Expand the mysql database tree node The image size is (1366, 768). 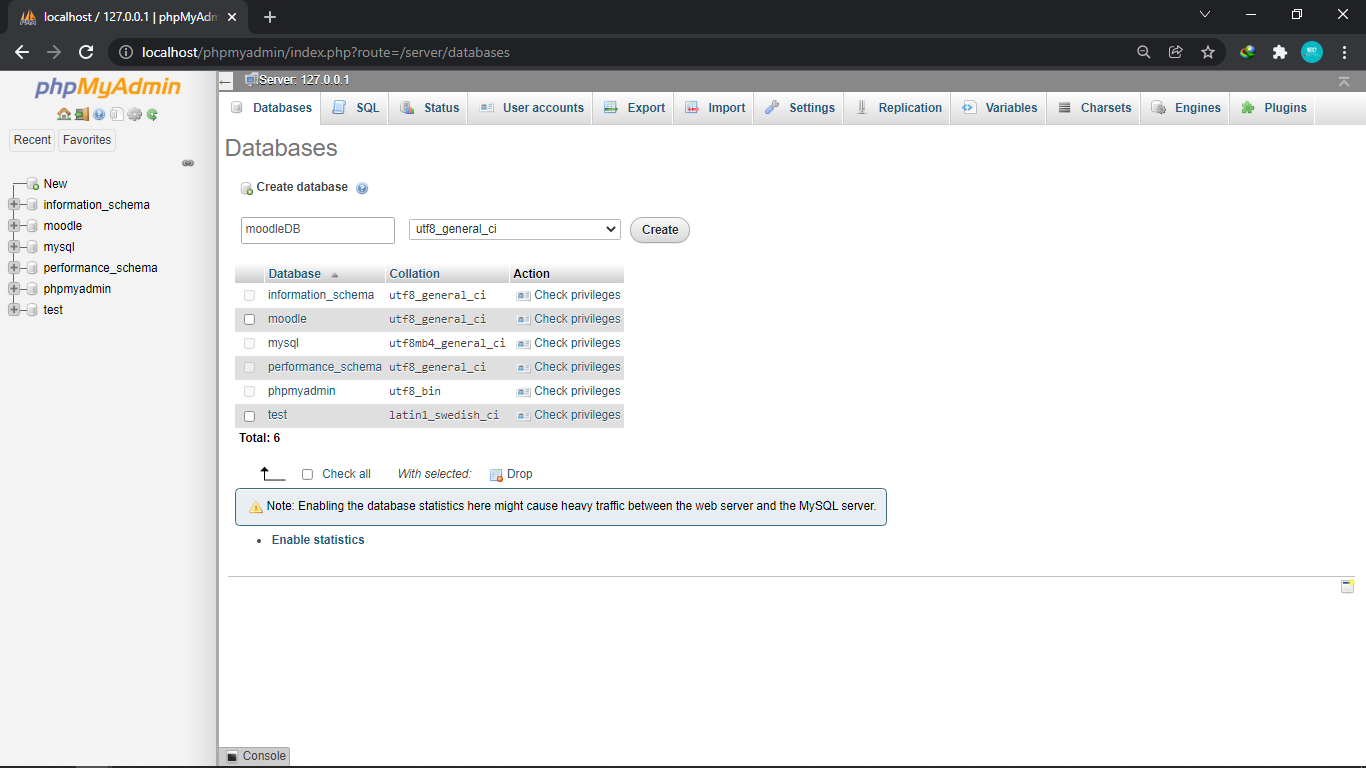tap(14, 247)
